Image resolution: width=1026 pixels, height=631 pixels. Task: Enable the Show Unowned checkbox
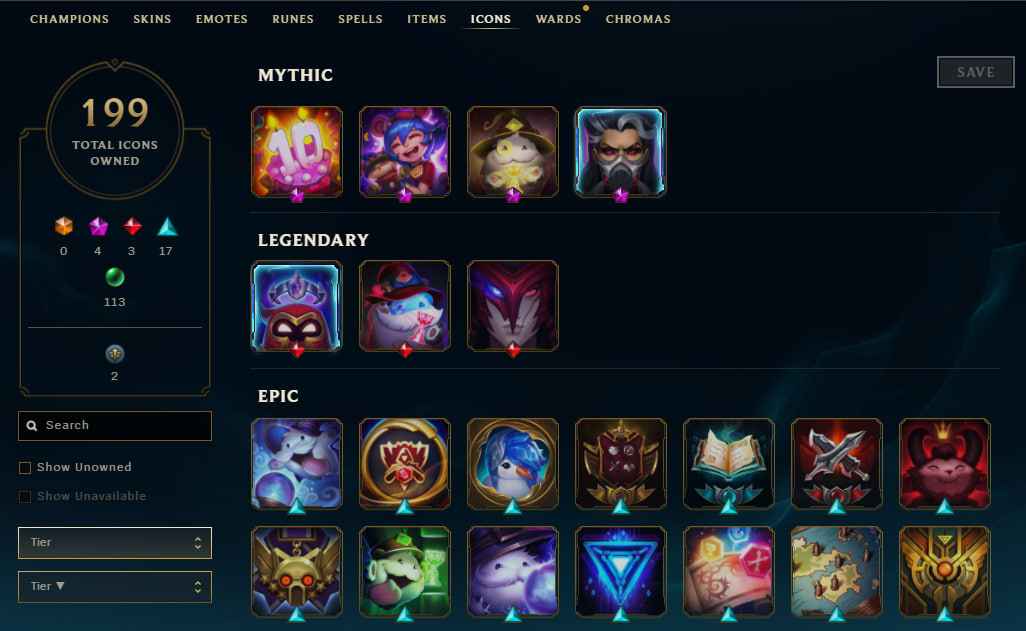25,467
